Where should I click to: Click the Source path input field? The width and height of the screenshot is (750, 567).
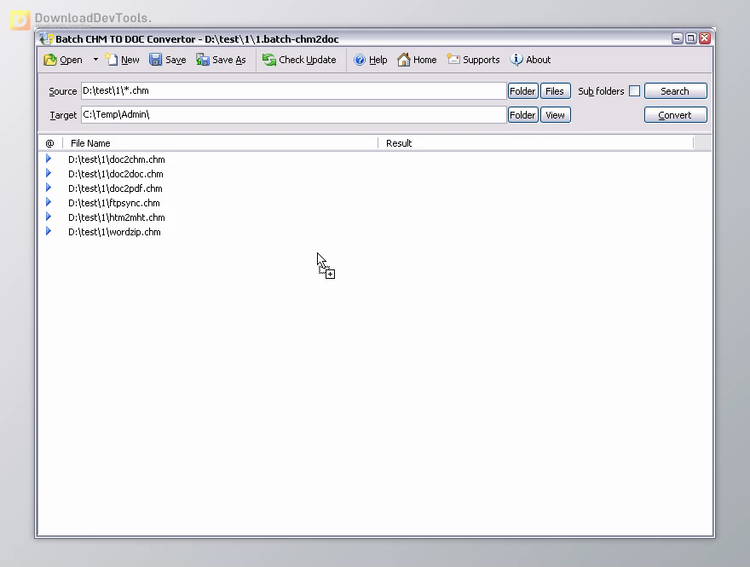294,91
